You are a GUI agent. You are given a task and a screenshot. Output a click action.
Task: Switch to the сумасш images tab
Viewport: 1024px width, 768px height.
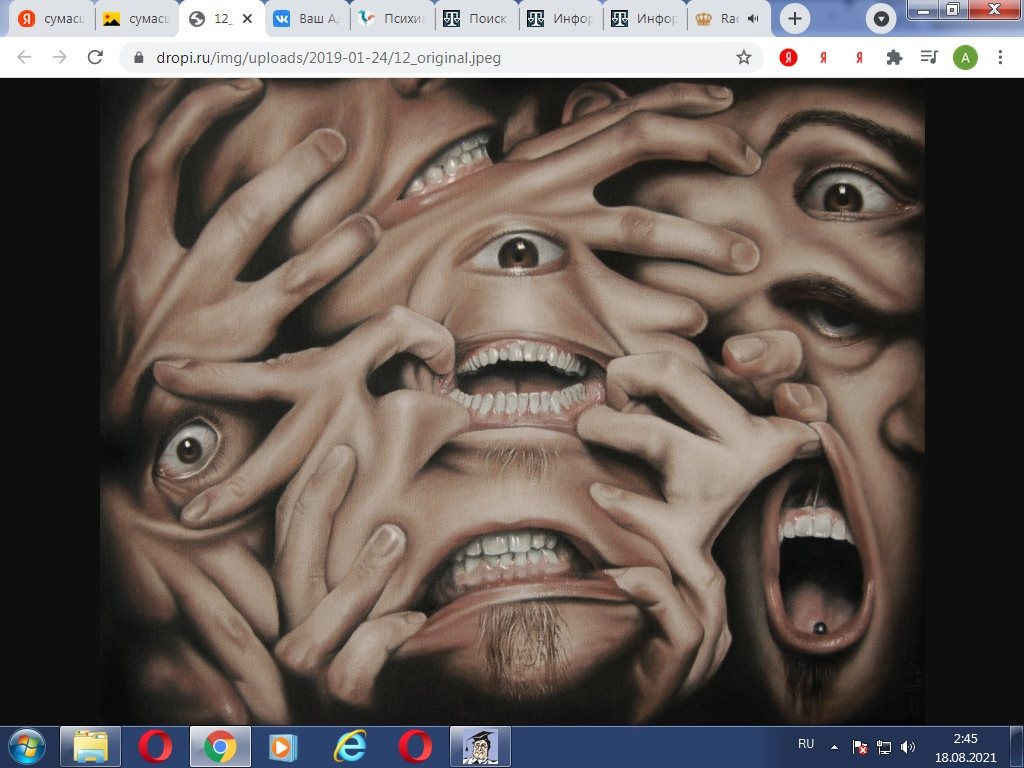point(136,19)
